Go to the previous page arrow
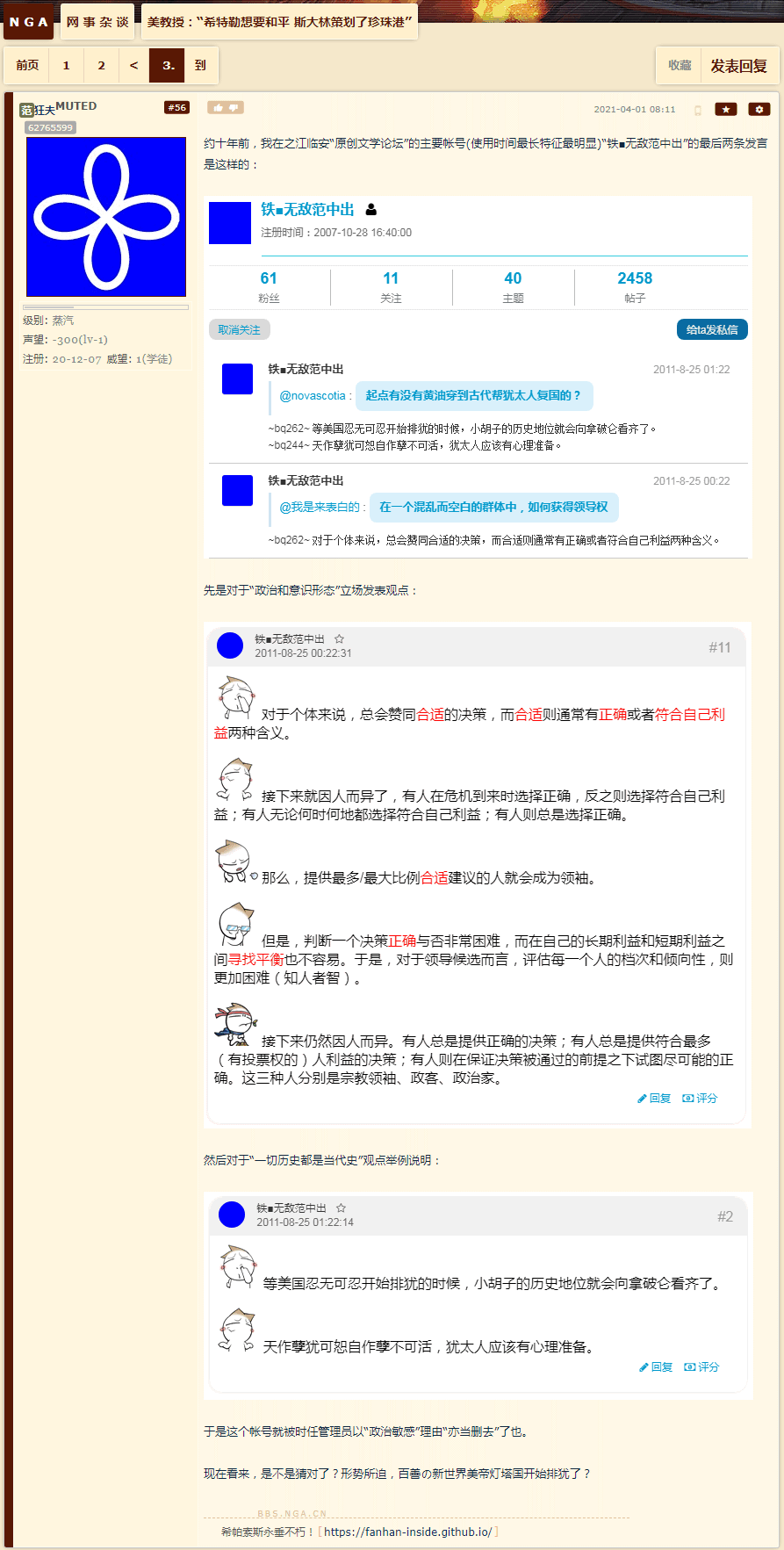 tap(133, 65)
